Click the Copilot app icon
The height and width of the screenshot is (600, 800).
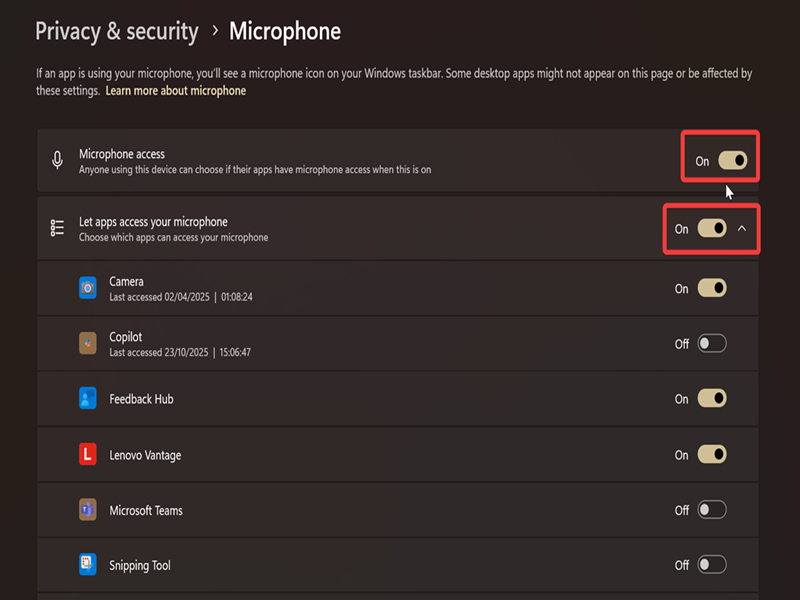tap(88, 343)
